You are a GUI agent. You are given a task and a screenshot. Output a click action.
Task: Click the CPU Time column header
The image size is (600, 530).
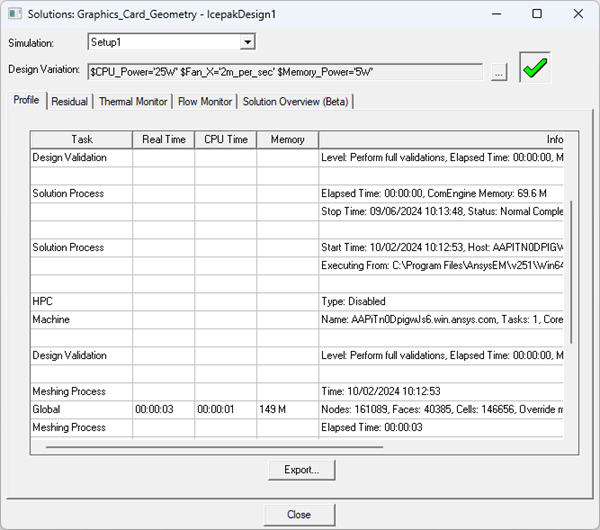click(x=225, y=139)
